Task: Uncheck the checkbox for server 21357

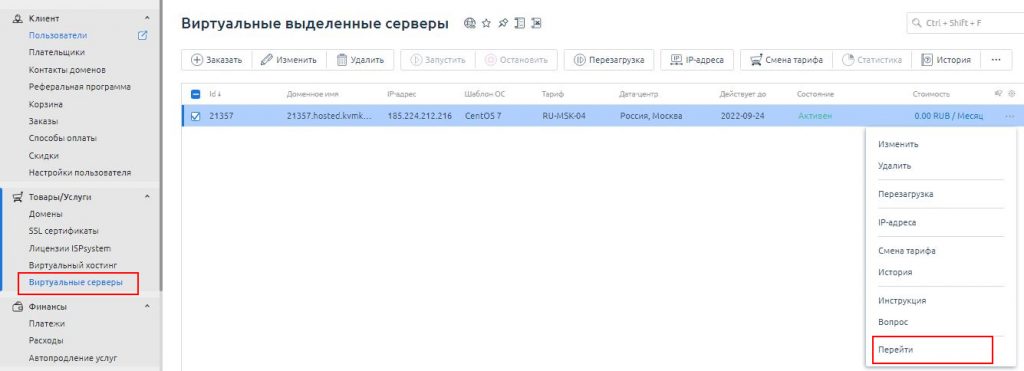Action: tap(195, 117)
